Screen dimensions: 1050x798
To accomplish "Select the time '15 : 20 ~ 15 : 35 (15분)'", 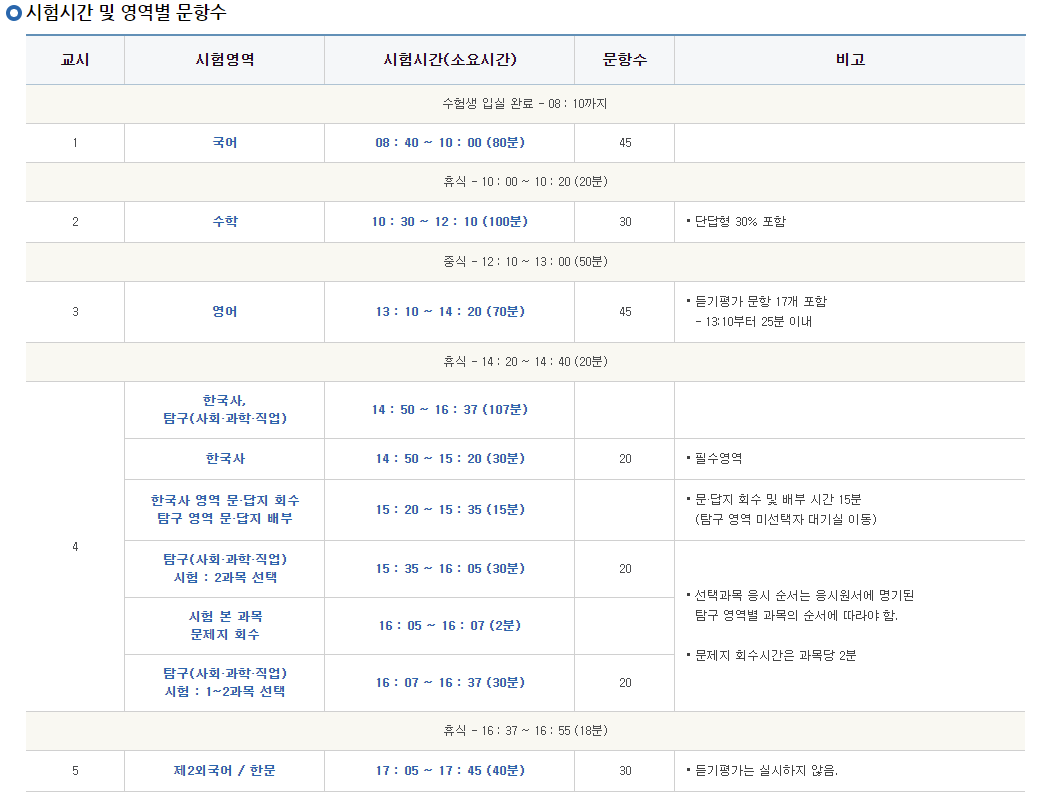I will (x=449, y=510).
